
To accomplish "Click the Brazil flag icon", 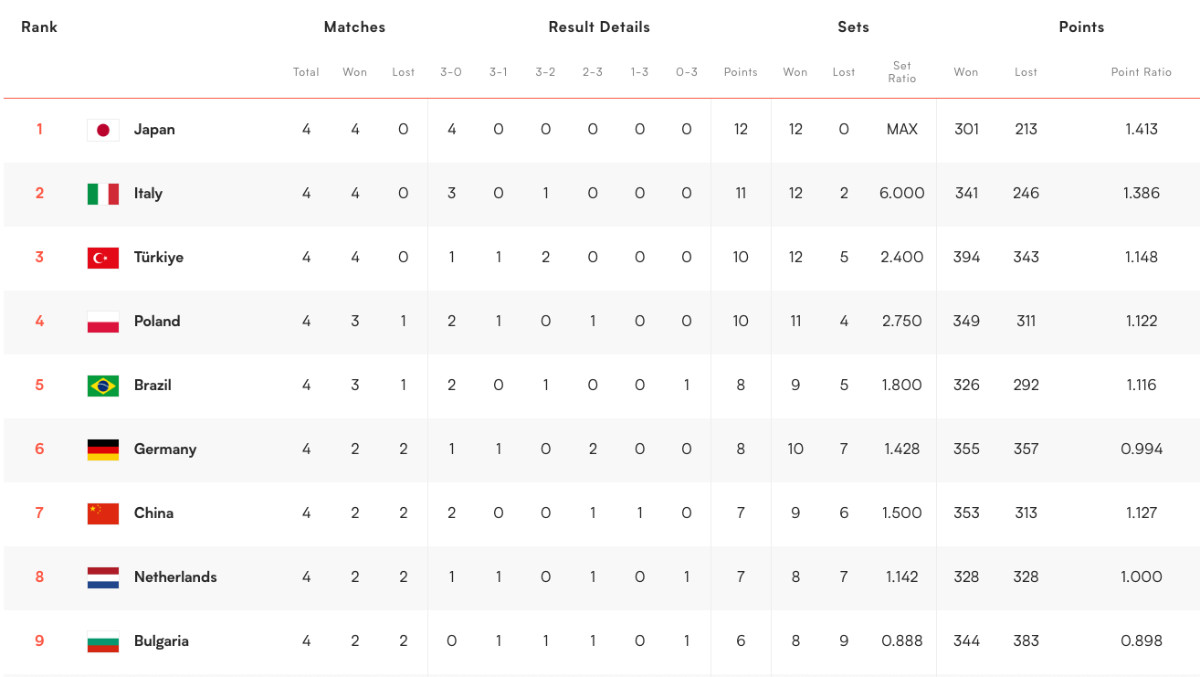I will click(103, 386).
